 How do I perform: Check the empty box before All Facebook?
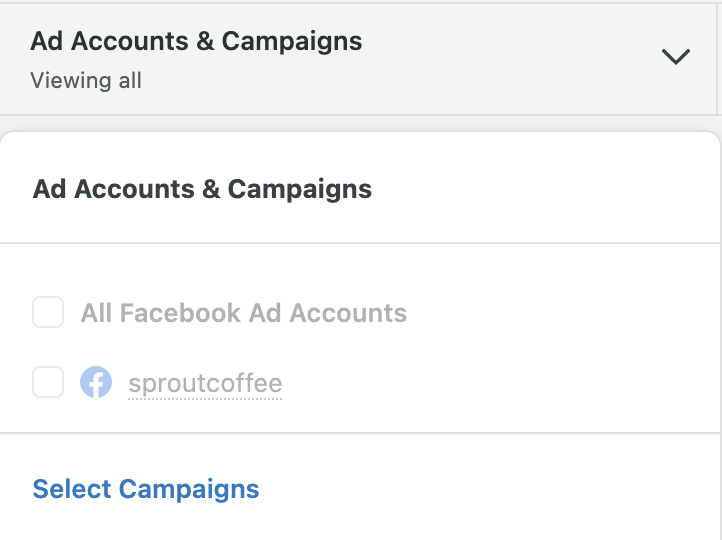(48, 312)
